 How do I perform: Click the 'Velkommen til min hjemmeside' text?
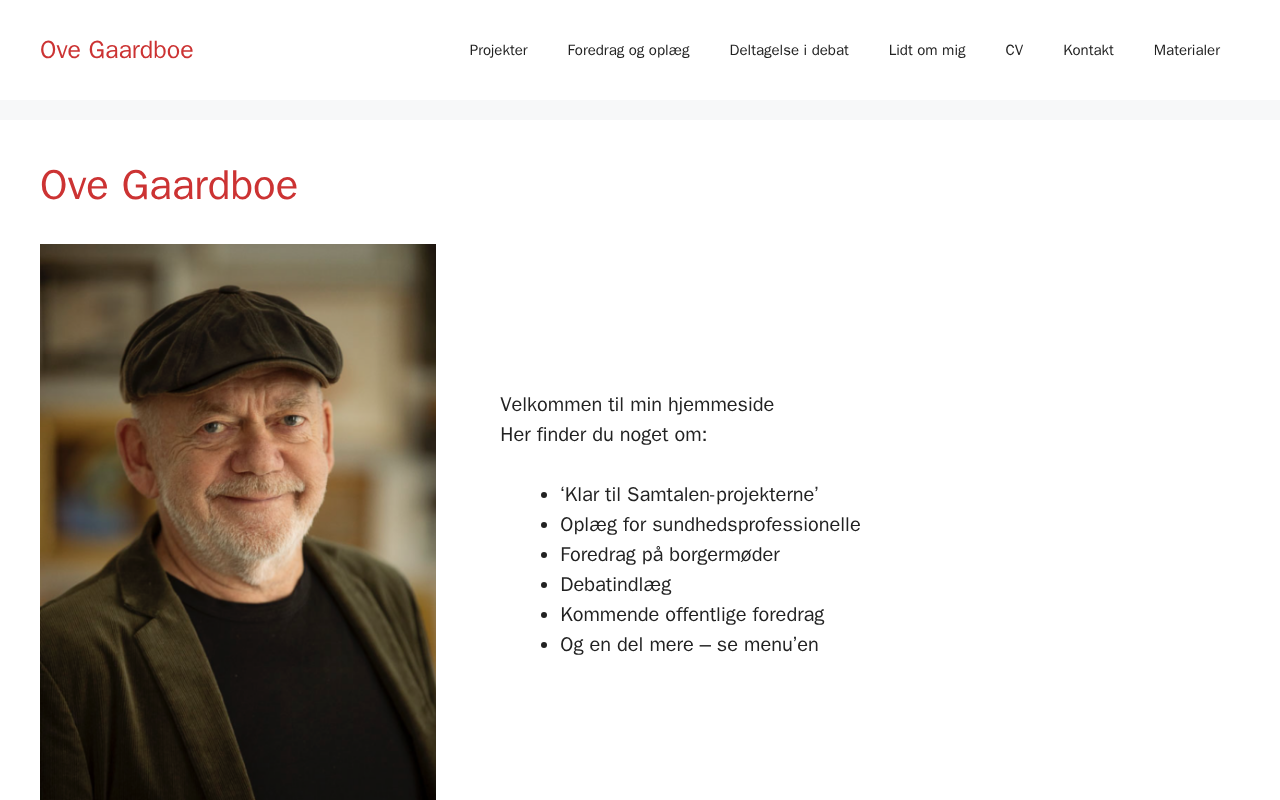click(x=637, y=404)
